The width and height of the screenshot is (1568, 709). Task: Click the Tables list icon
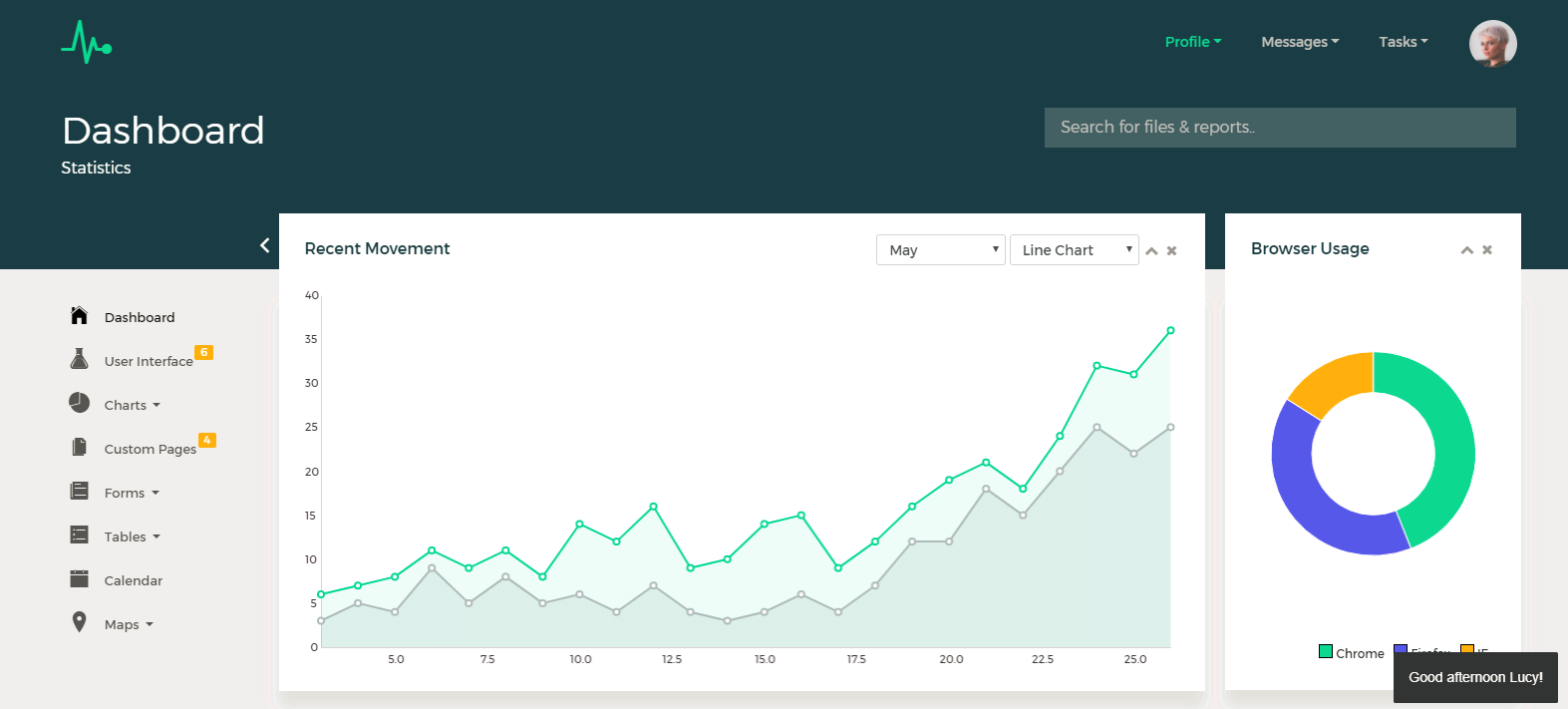[x=80, y=535]
